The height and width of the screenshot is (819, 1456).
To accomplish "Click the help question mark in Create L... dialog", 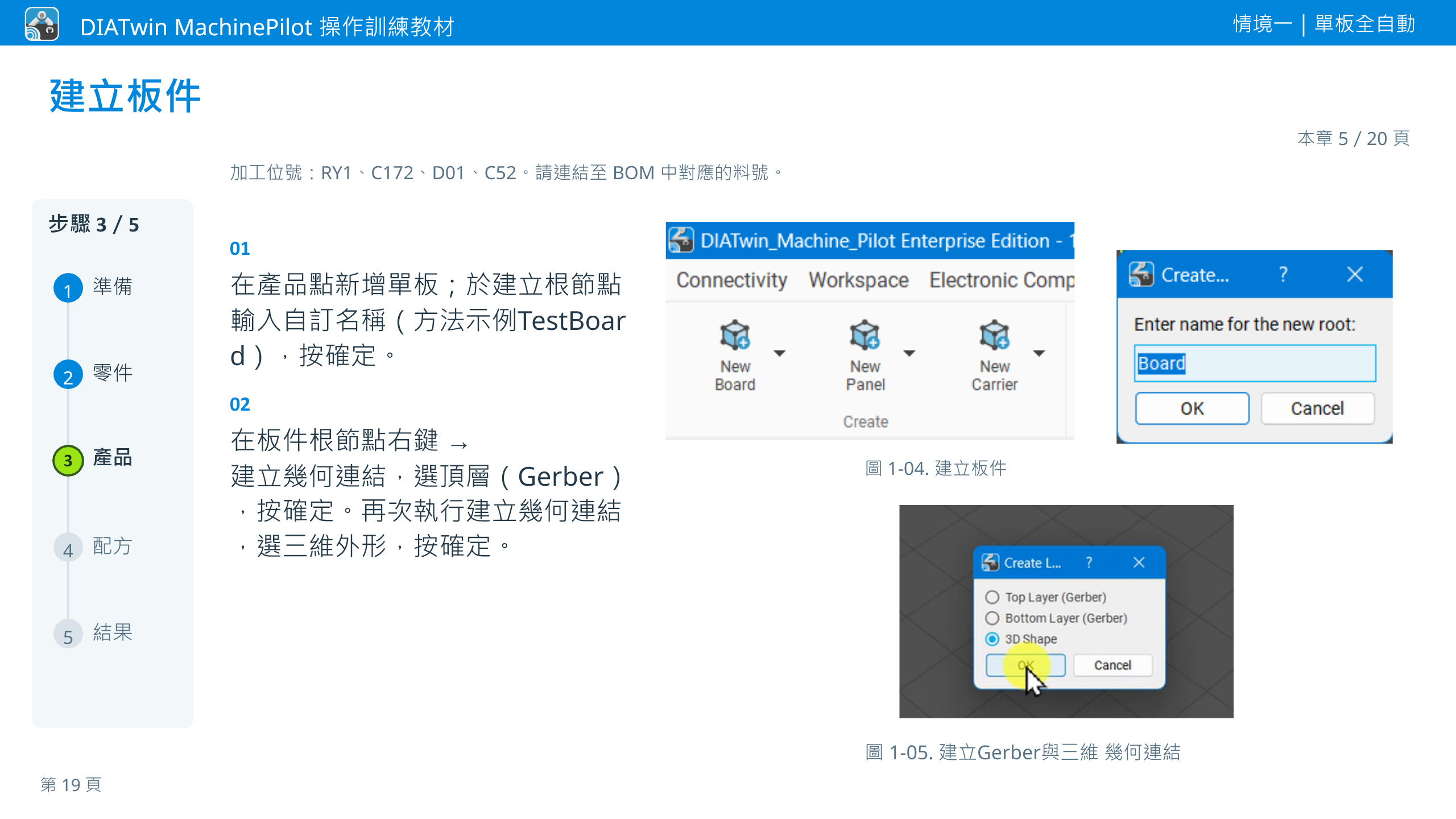I will click(1089, 562).
